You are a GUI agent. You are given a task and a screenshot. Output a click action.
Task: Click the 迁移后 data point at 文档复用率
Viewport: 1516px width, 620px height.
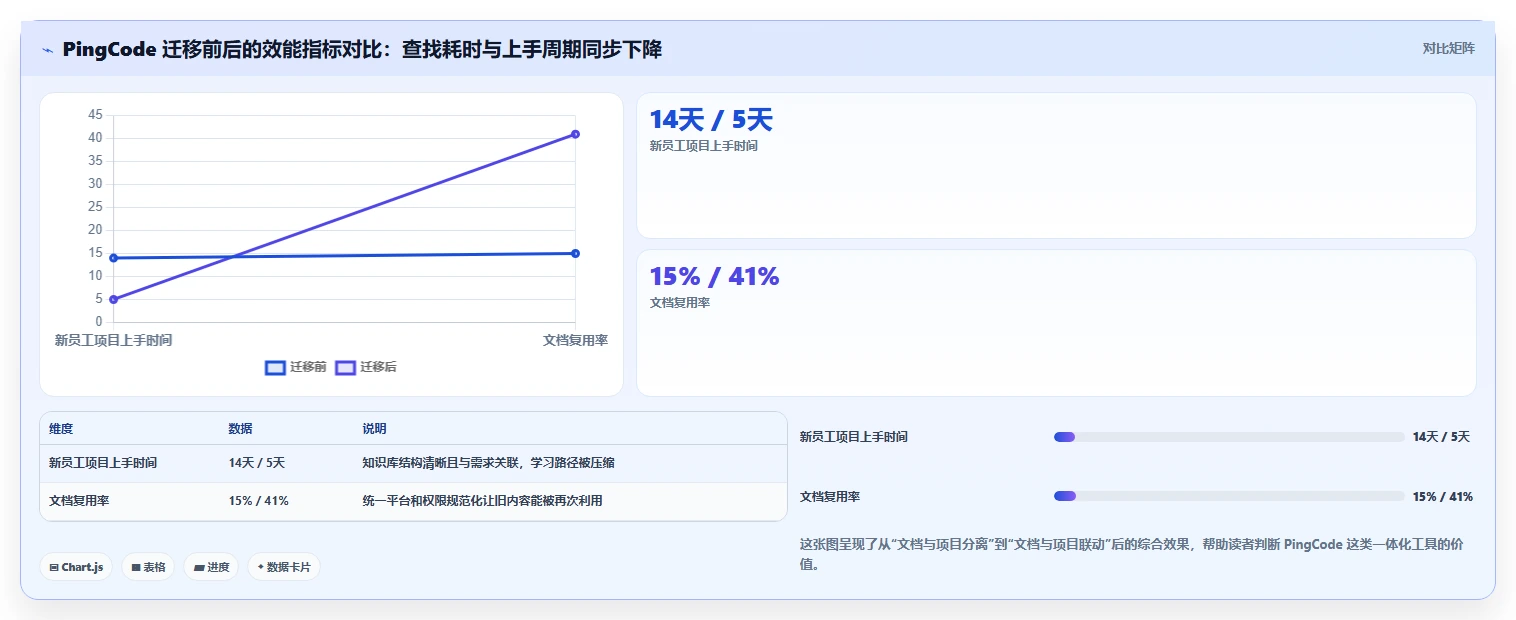click(x=575, y=134)
